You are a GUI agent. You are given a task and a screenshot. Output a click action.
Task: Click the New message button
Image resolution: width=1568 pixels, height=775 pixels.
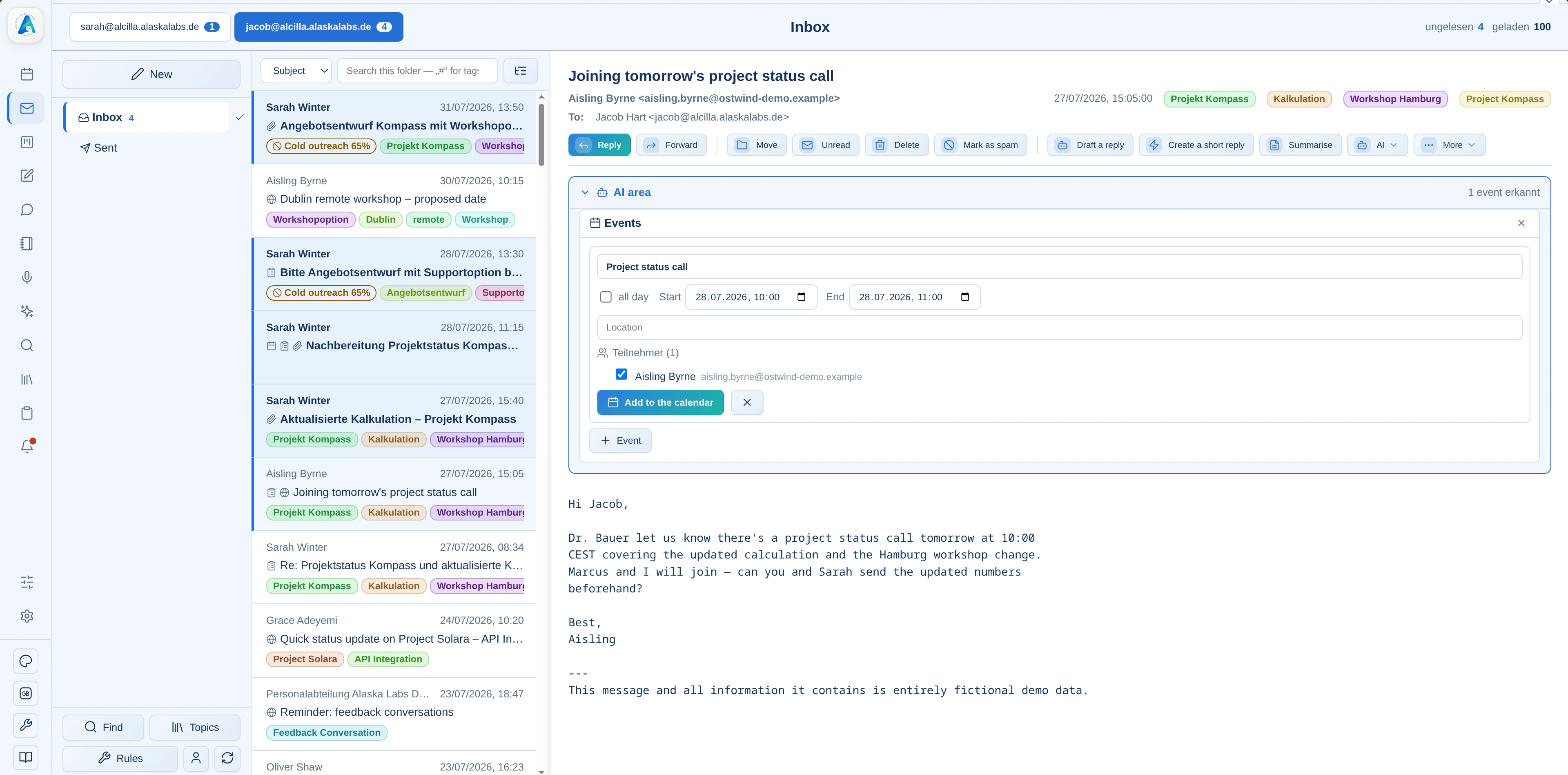[x=151, y=74]
